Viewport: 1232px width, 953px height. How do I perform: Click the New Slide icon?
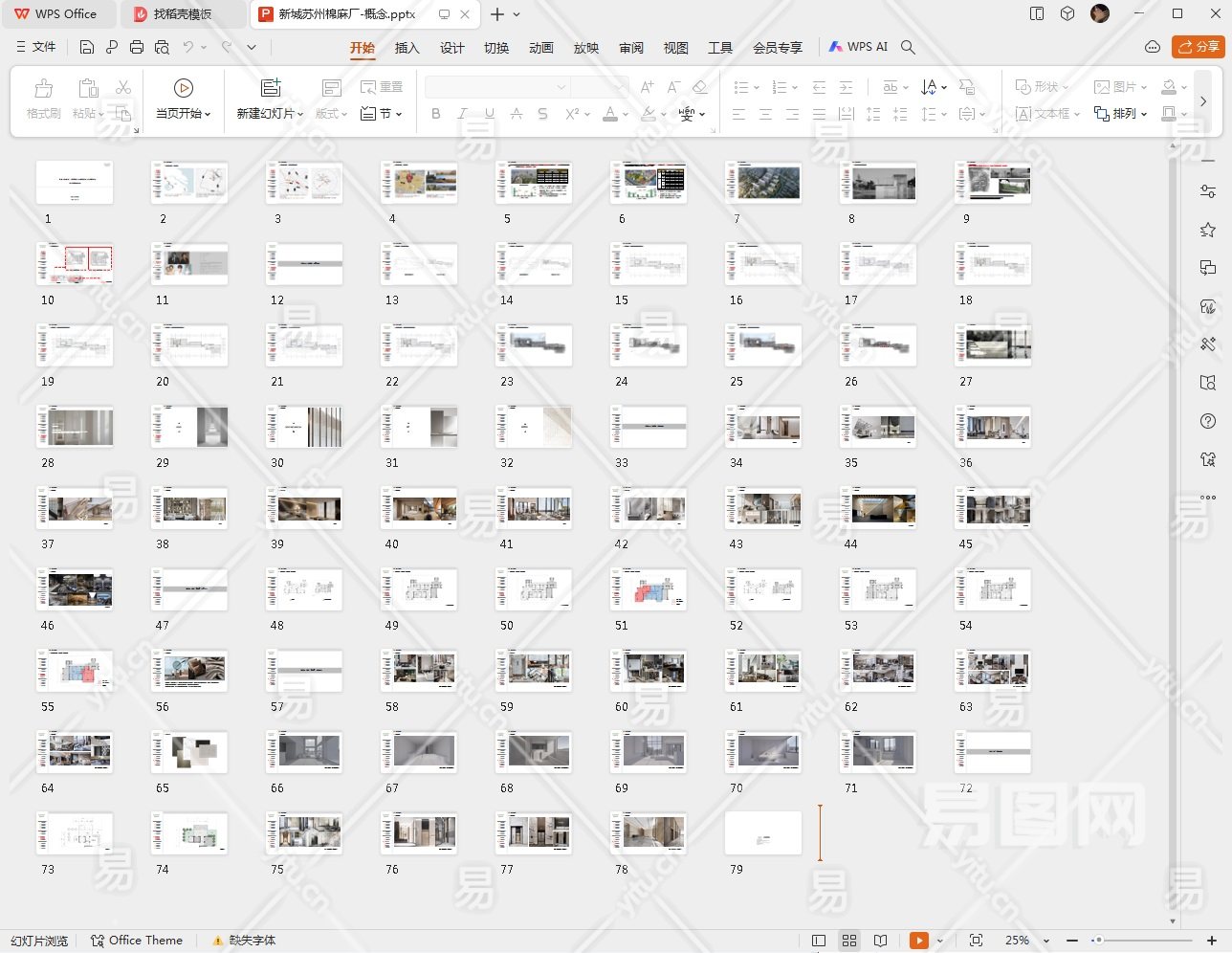coord(271,88)
